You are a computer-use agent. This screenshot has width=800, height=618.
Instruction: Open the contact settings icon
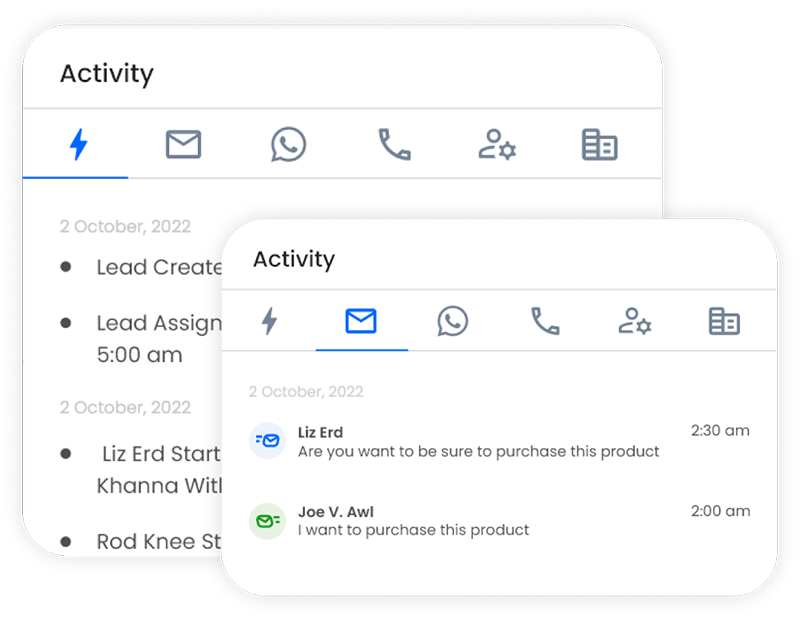tap(497, 145)
